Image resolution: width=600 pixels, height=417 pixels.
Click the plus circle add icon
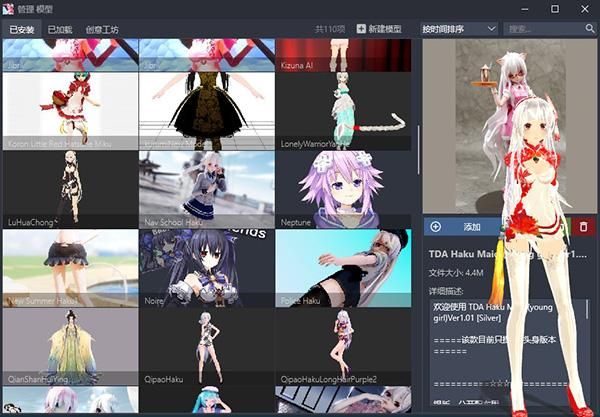click(x=435, y=226)
